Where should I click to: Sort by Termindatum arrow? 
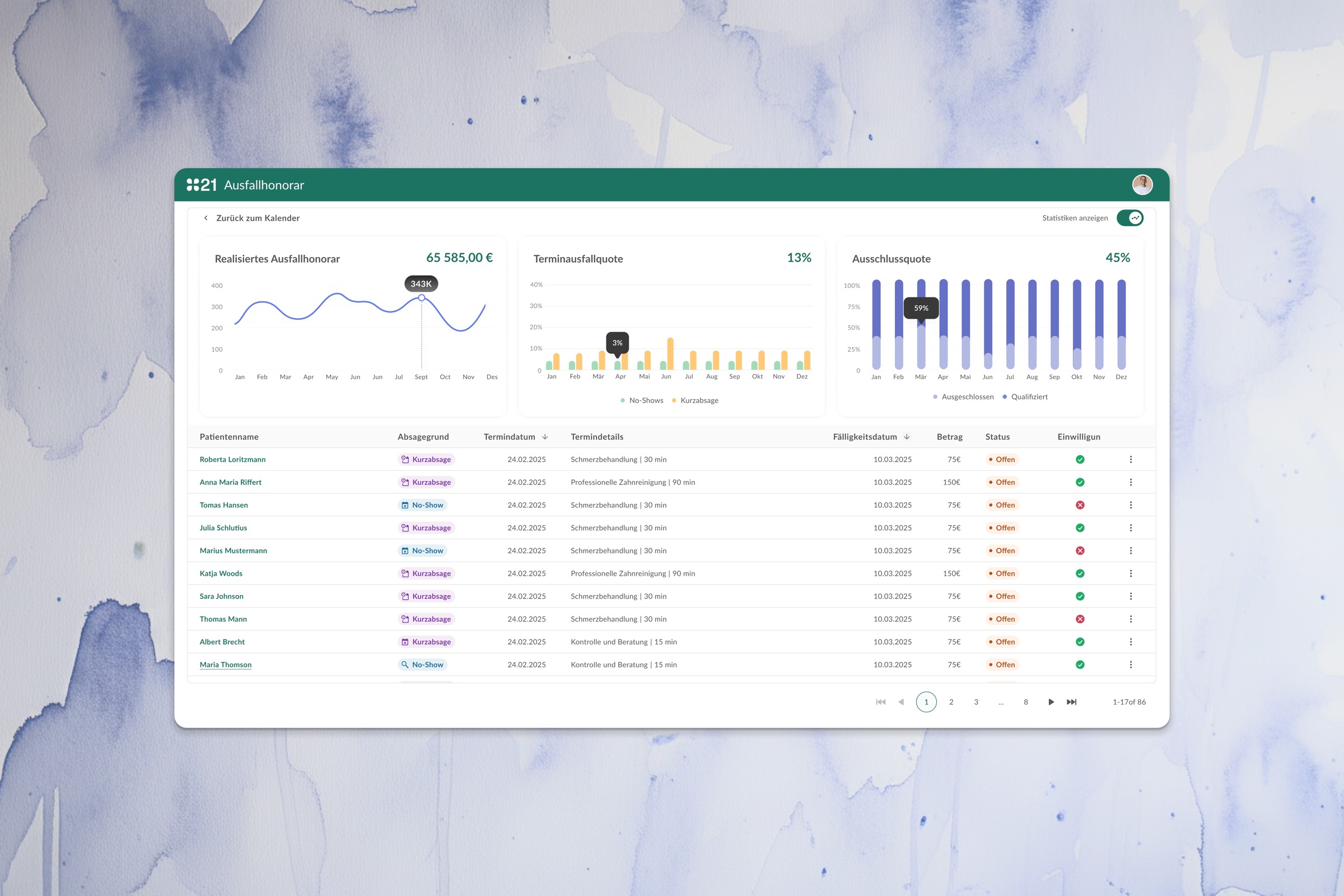pos(545,437)
